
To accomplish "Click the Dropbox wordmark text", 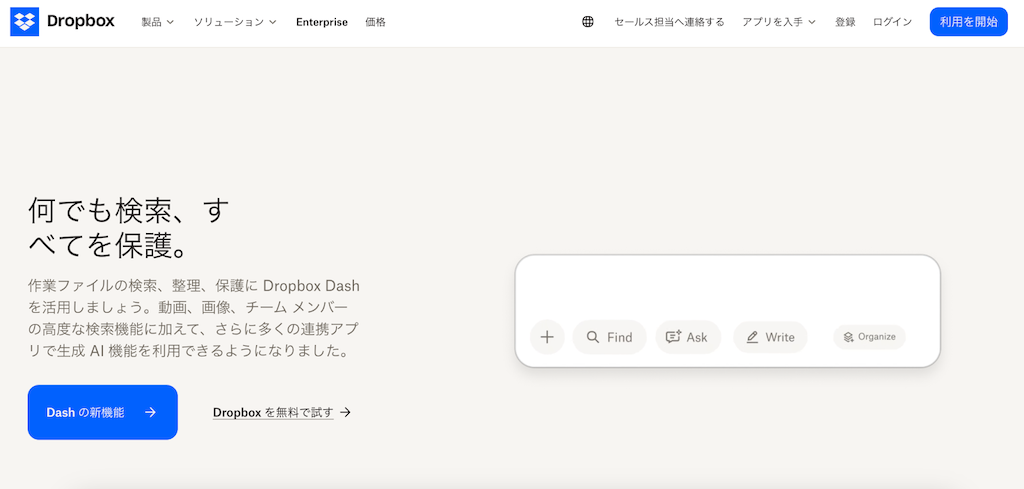I will pos(80,22).
